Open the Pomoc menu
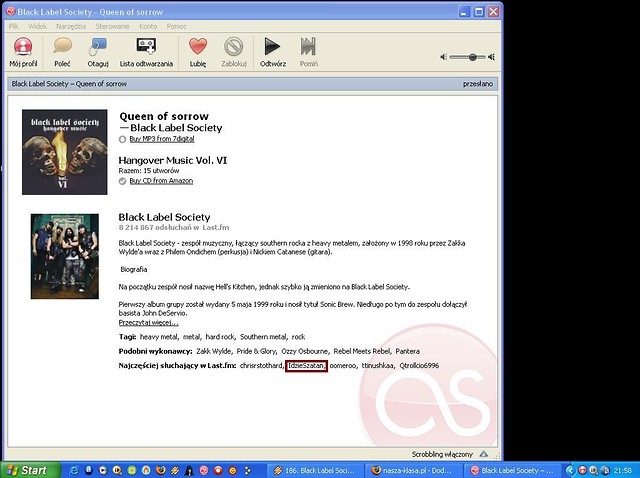Image resolution: width=640 pixels, height=478 pixels. click(176, 26)
